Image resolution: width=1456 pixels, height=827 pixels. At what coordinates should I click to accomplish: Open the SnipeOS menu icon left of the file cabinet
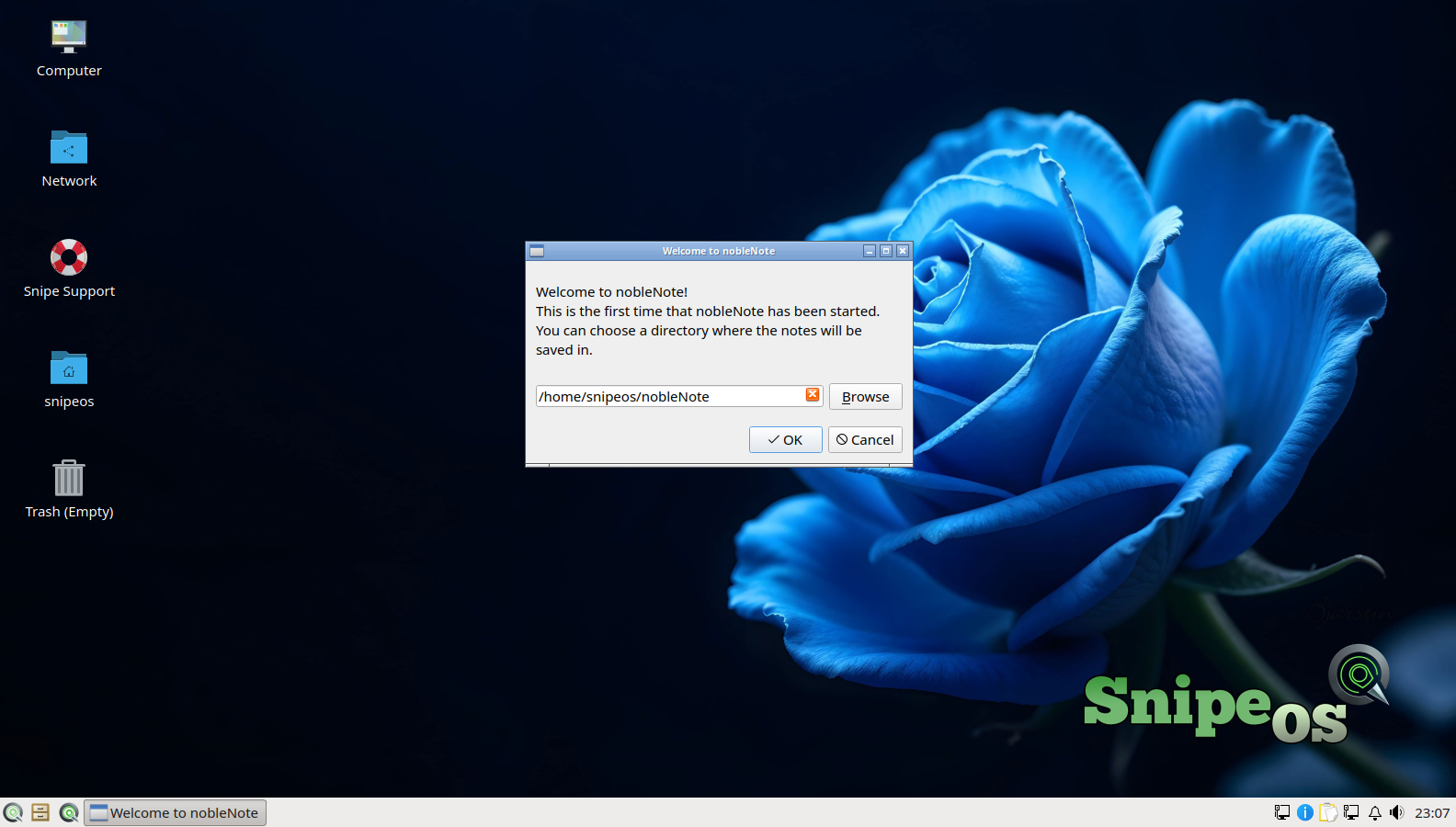click(13, 812)
